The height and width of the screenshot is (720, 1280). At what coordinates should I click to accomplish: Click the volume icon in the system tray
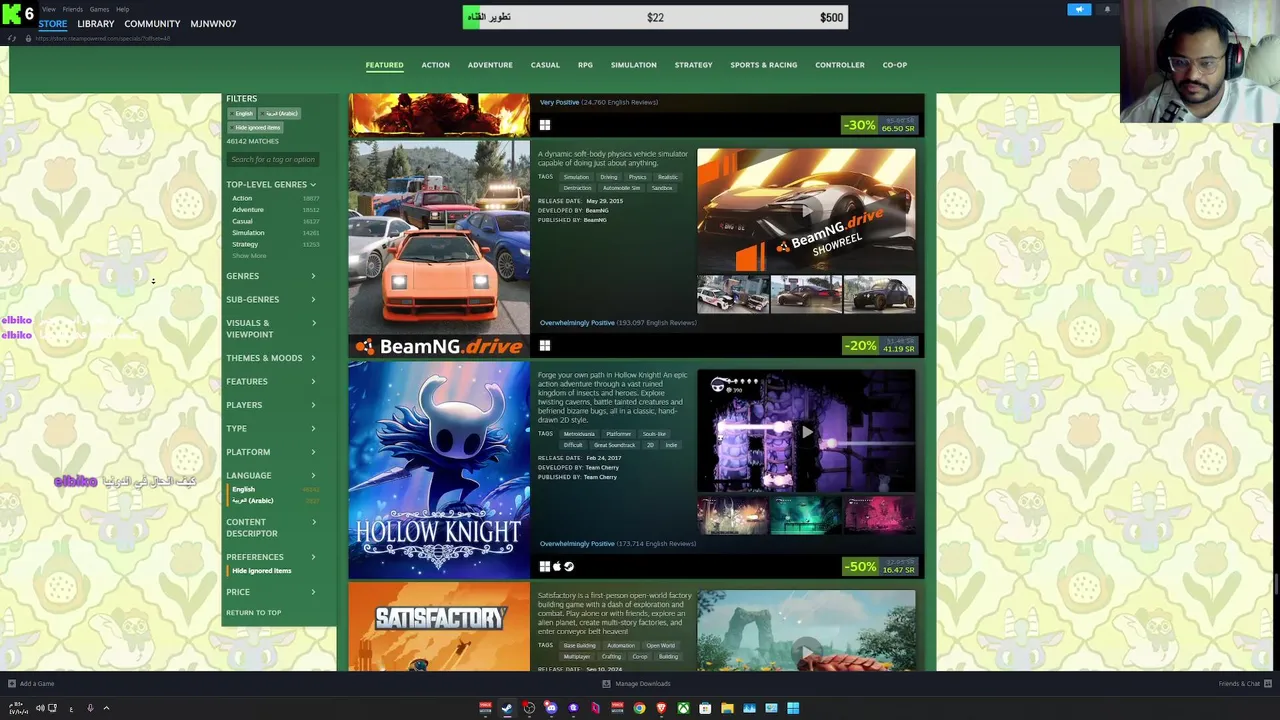click(x=40, y=708)
